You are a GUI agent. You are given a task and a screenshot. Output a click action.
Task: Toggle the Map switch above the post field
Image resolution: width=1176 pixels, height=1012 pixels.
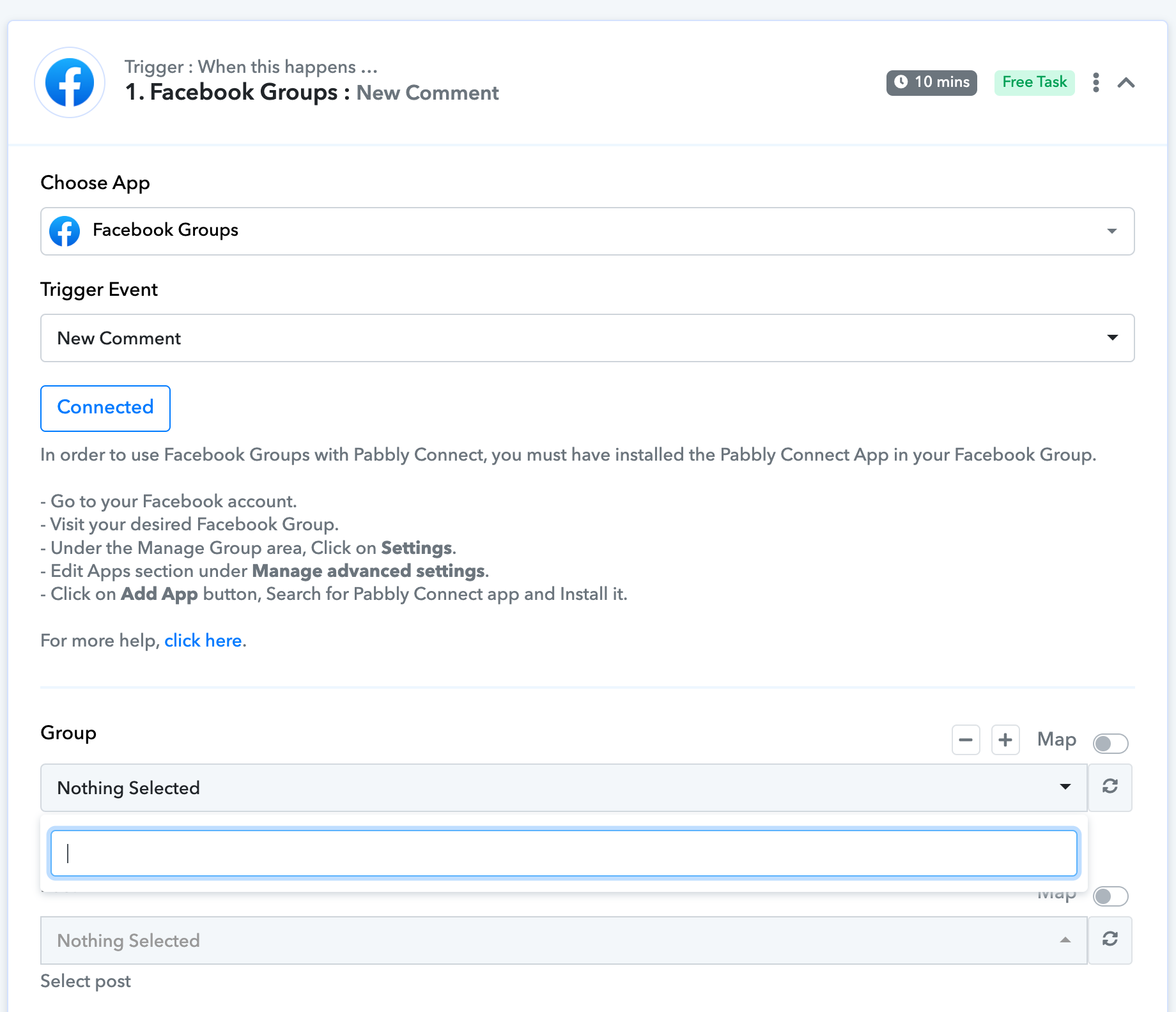[1110, 896]
